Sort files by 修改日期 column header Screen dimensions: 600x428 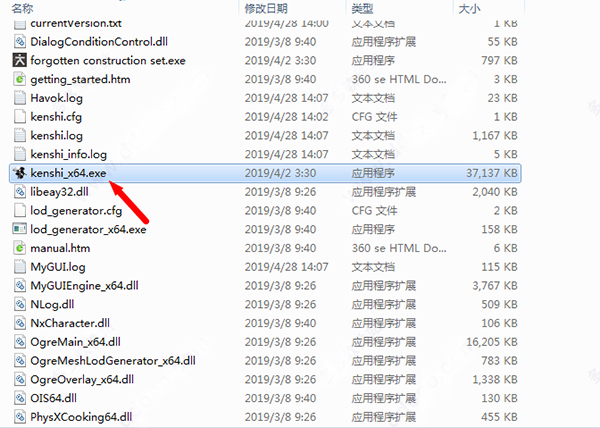point(266,8)
